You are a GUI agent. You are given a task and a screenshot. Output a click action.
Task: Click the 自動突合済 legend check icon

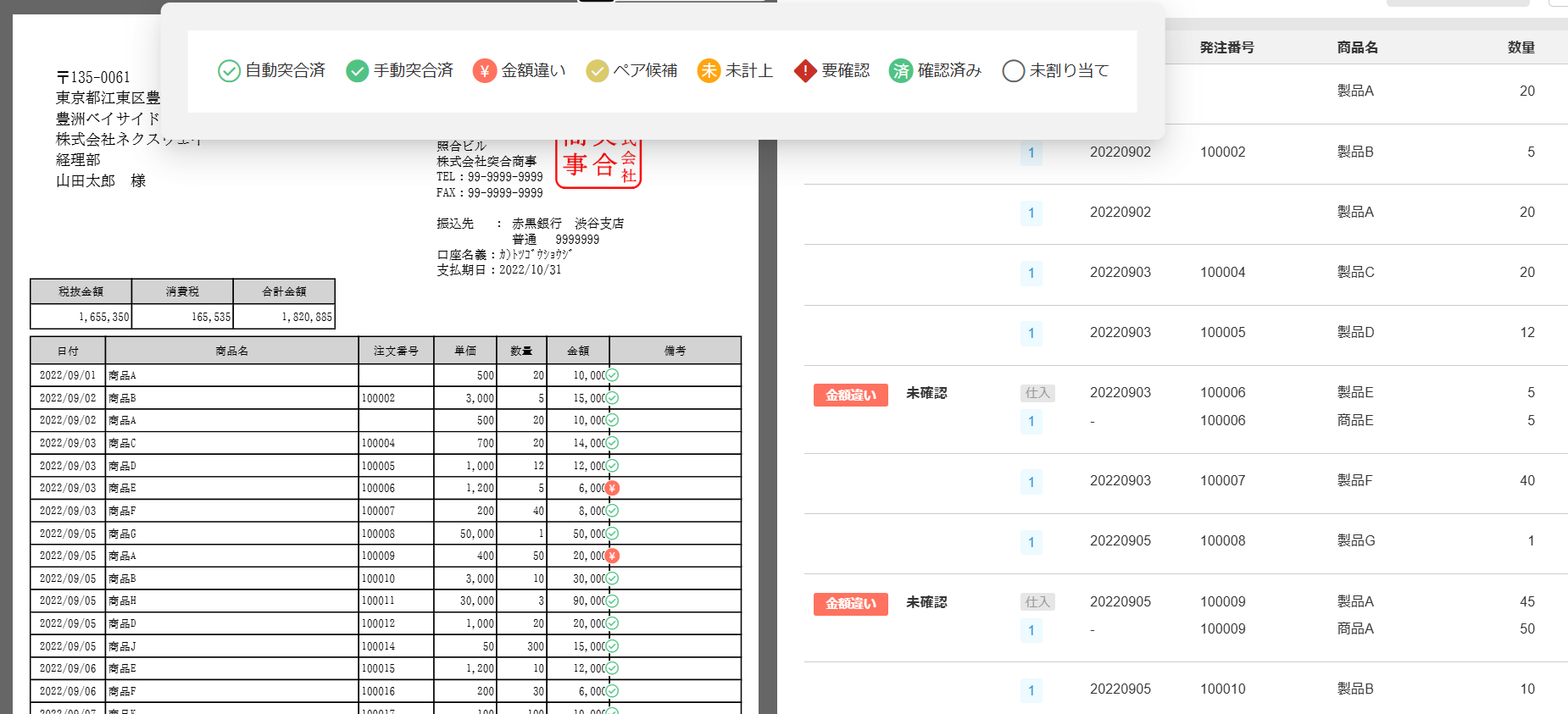[229, 71]
